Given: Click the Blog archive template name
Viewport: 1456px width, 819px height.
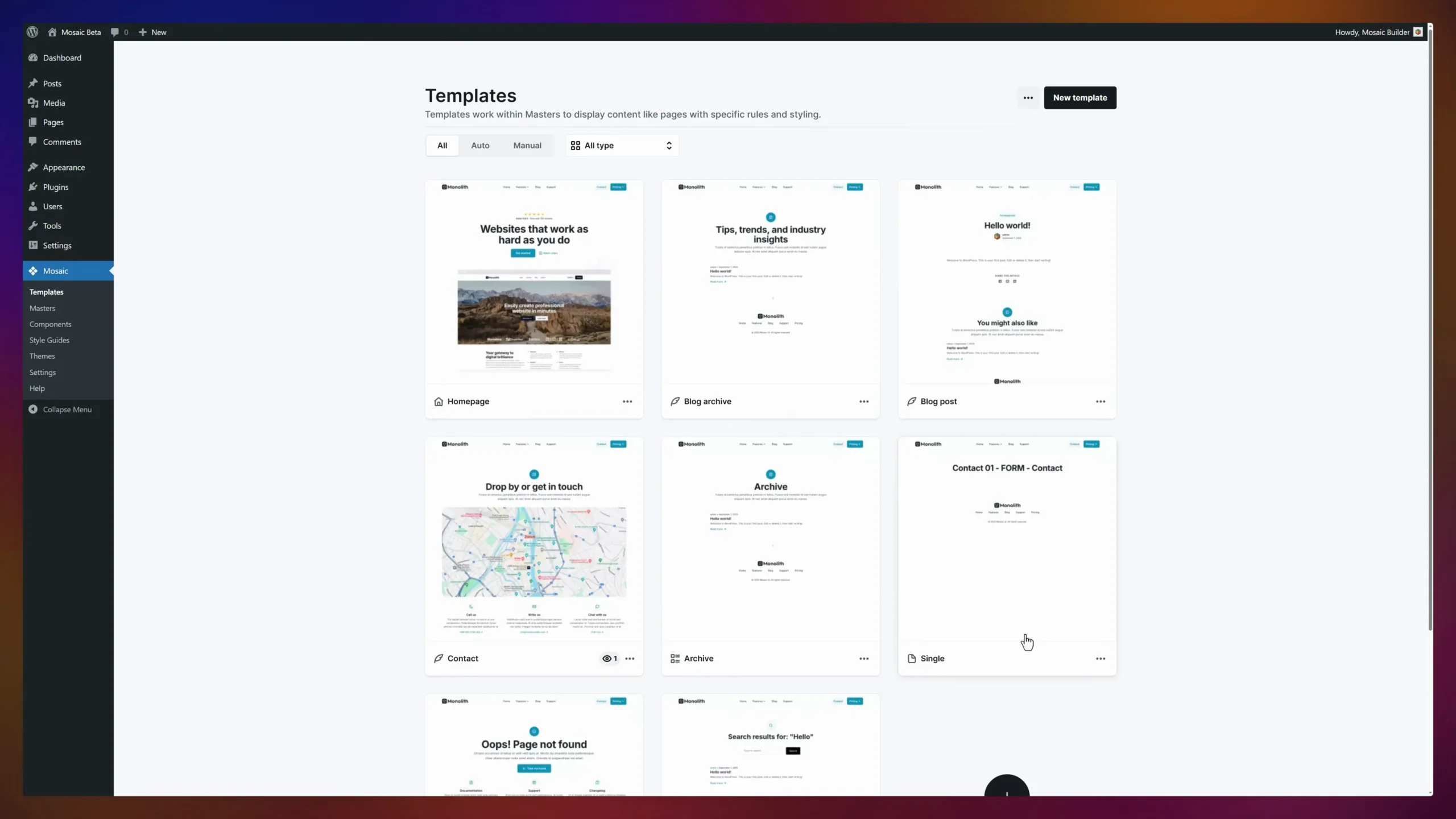Looking at the screenshot, I should [x=708, y=402].
